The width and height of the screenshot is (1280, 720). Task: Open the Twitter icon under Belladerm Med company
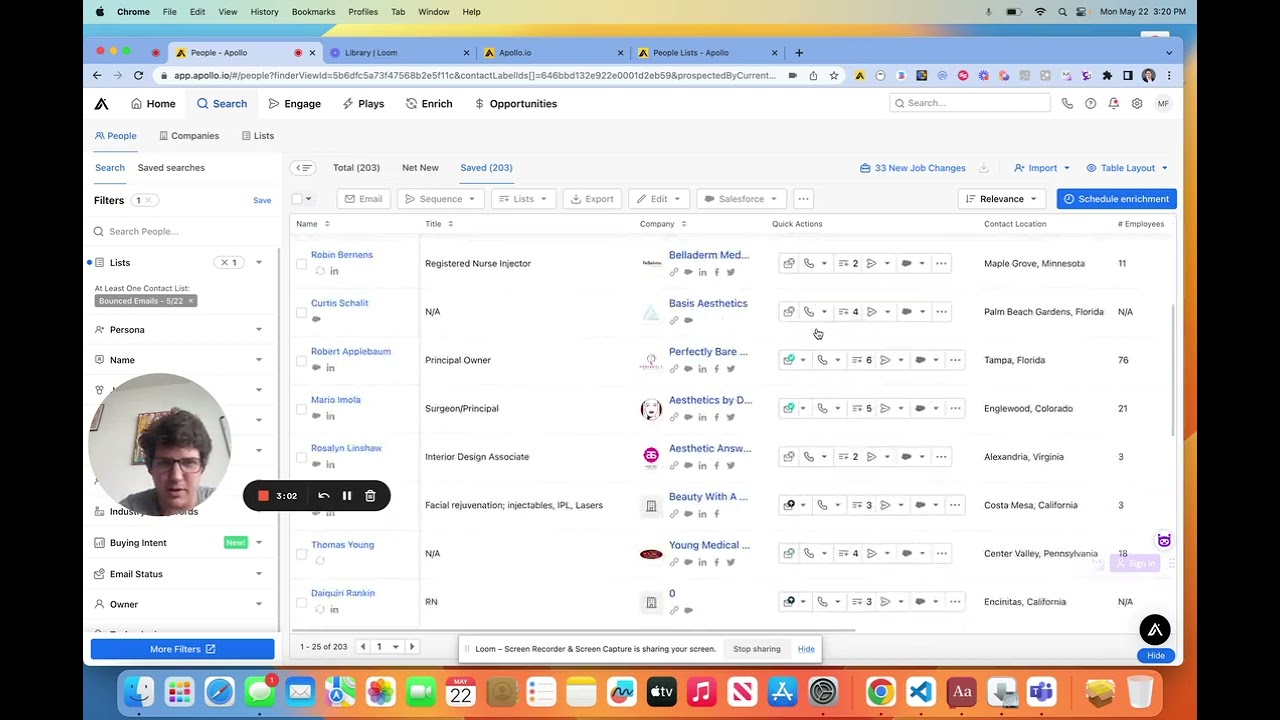[731, 272]
